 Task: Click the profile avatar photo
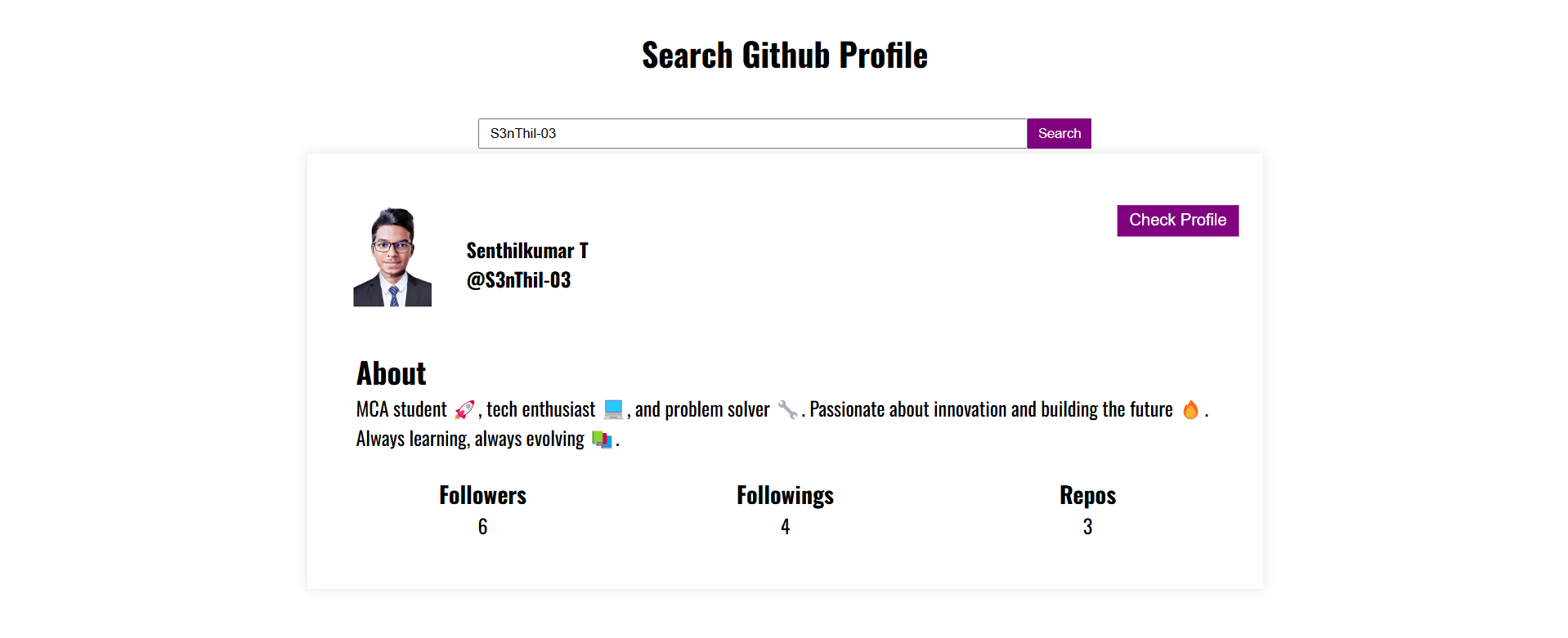392,257
